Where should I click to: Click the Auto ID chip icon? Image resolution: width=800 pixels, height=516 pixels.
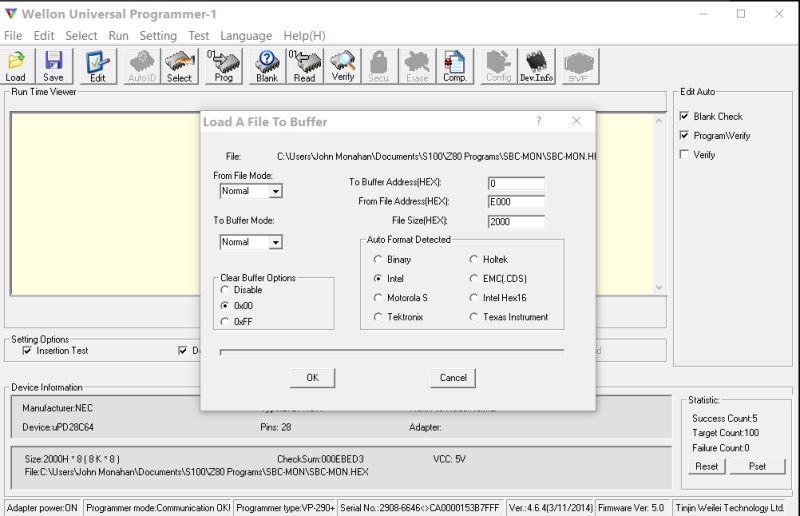tap(142, 66)
